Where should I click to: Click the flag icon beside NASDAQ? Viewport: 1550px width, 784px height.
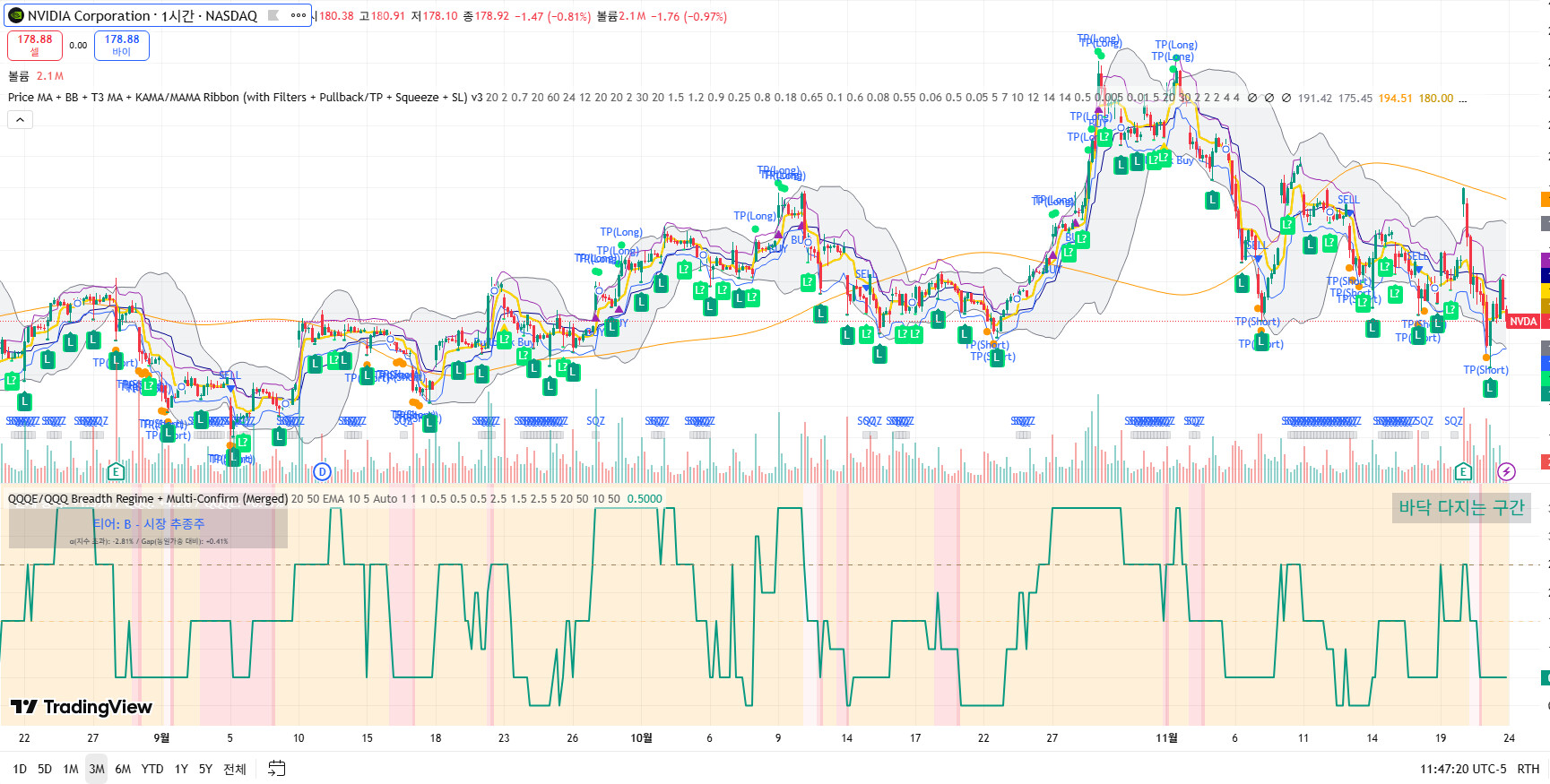(273, 15)
